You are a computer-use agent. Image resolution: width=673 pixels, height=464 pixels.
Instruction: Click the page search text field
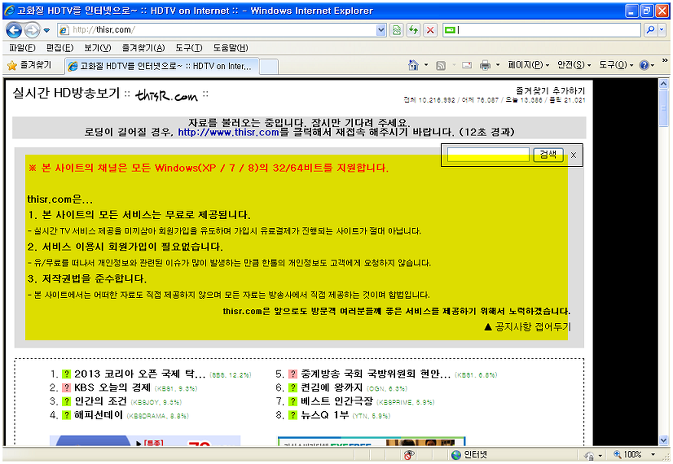pyautogui.click(x=488, y=155)
